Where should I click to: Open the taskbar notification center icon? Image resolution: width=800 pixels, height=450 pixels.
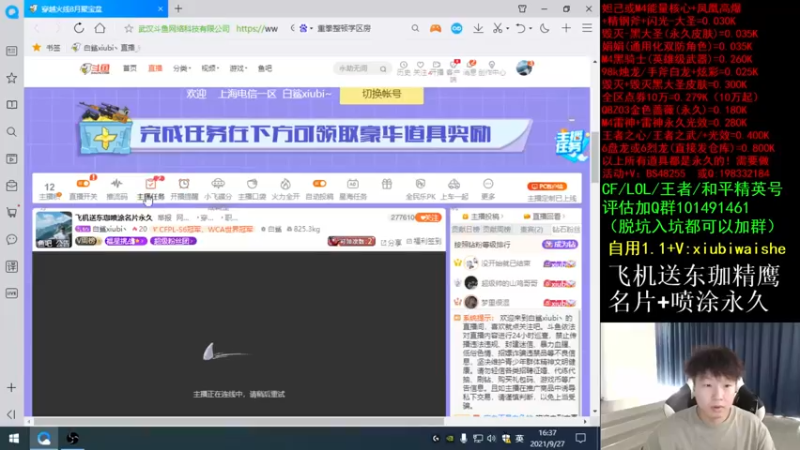[x=581, y=438]
